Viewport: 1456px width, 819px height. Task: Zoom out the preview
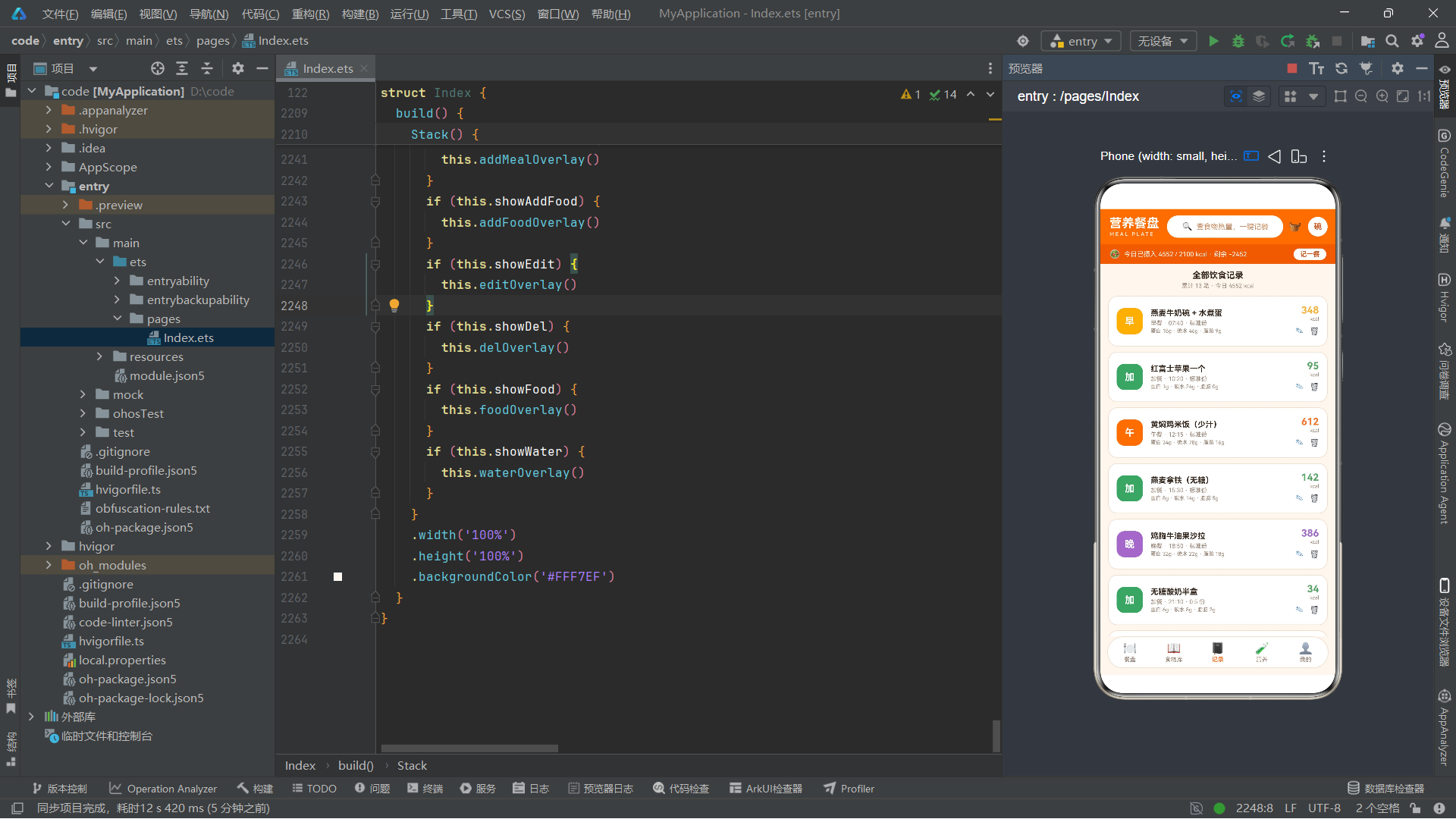click(1361, 96)
